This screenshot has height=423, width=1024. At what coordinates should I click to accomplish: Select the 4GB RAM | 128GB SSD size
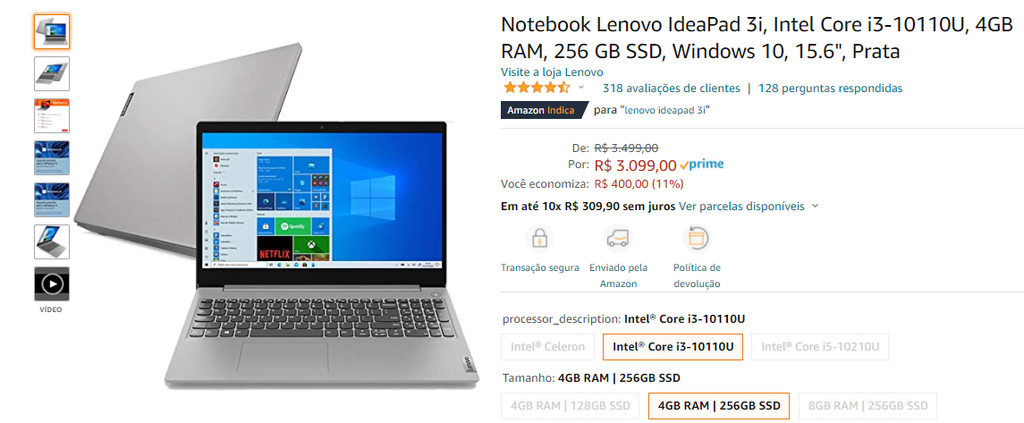point(570,405)
